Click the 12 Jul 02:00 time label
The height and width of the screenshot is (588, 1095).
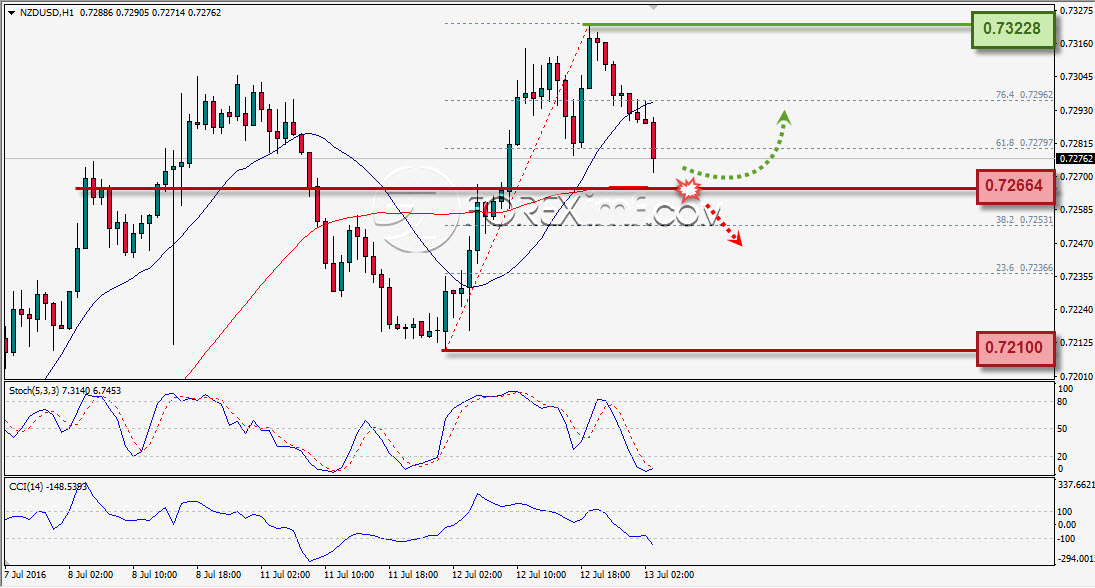477,575
